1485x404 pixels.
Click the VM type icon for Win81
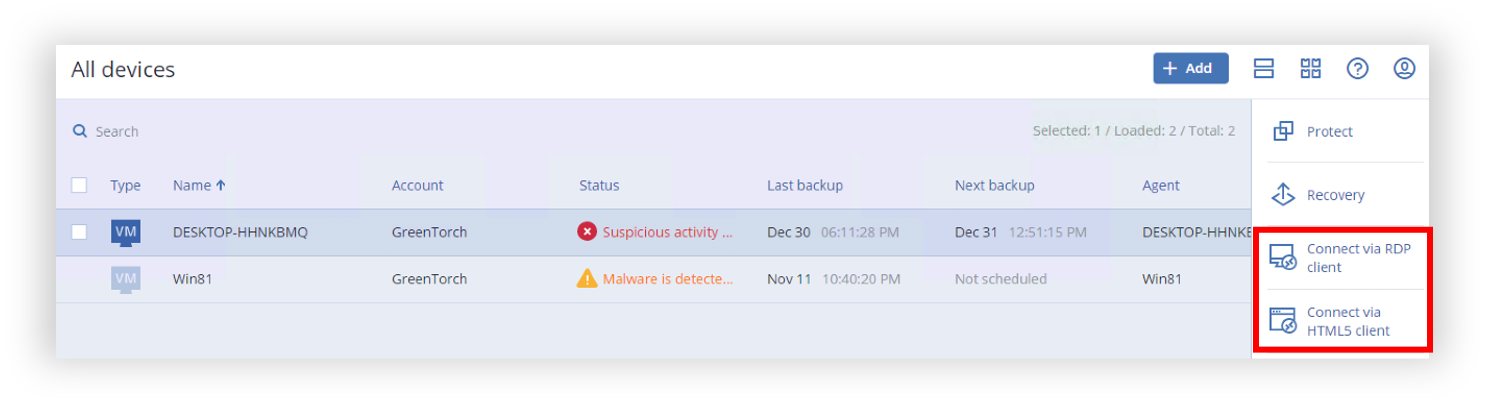[126, 279]
